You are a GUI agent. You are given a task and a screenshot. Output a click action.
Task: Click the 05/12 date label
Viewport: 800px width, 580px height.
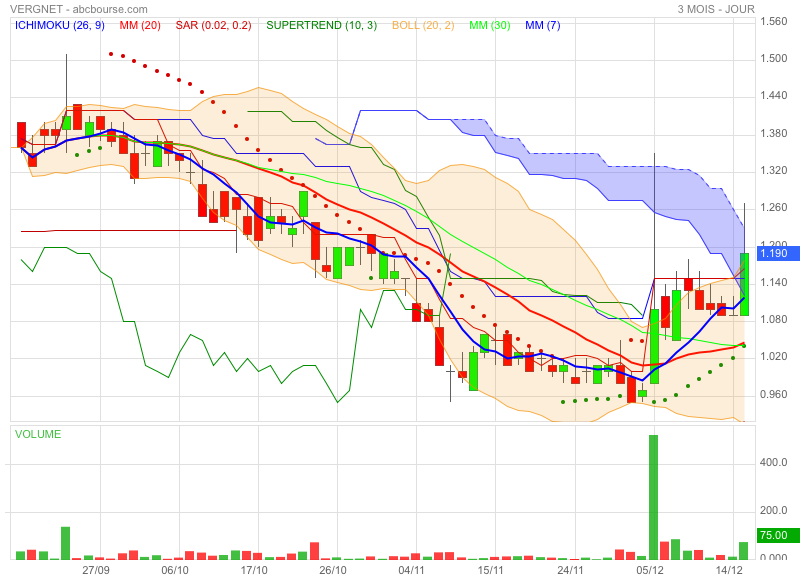pos(649,570)
